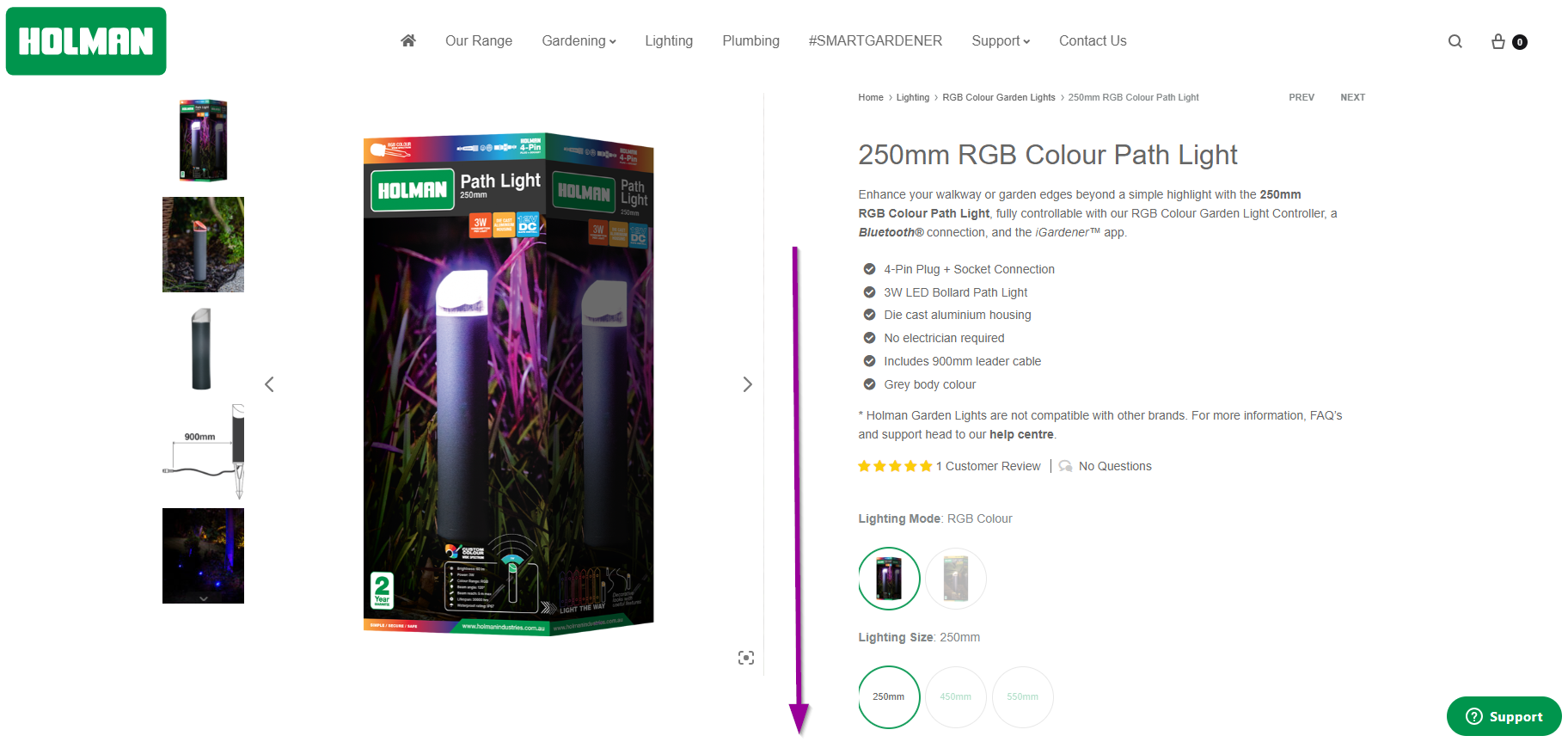The image size is (1568, 742).
Task: Open the site search magnifier icon
Action: click(1455, 41)
